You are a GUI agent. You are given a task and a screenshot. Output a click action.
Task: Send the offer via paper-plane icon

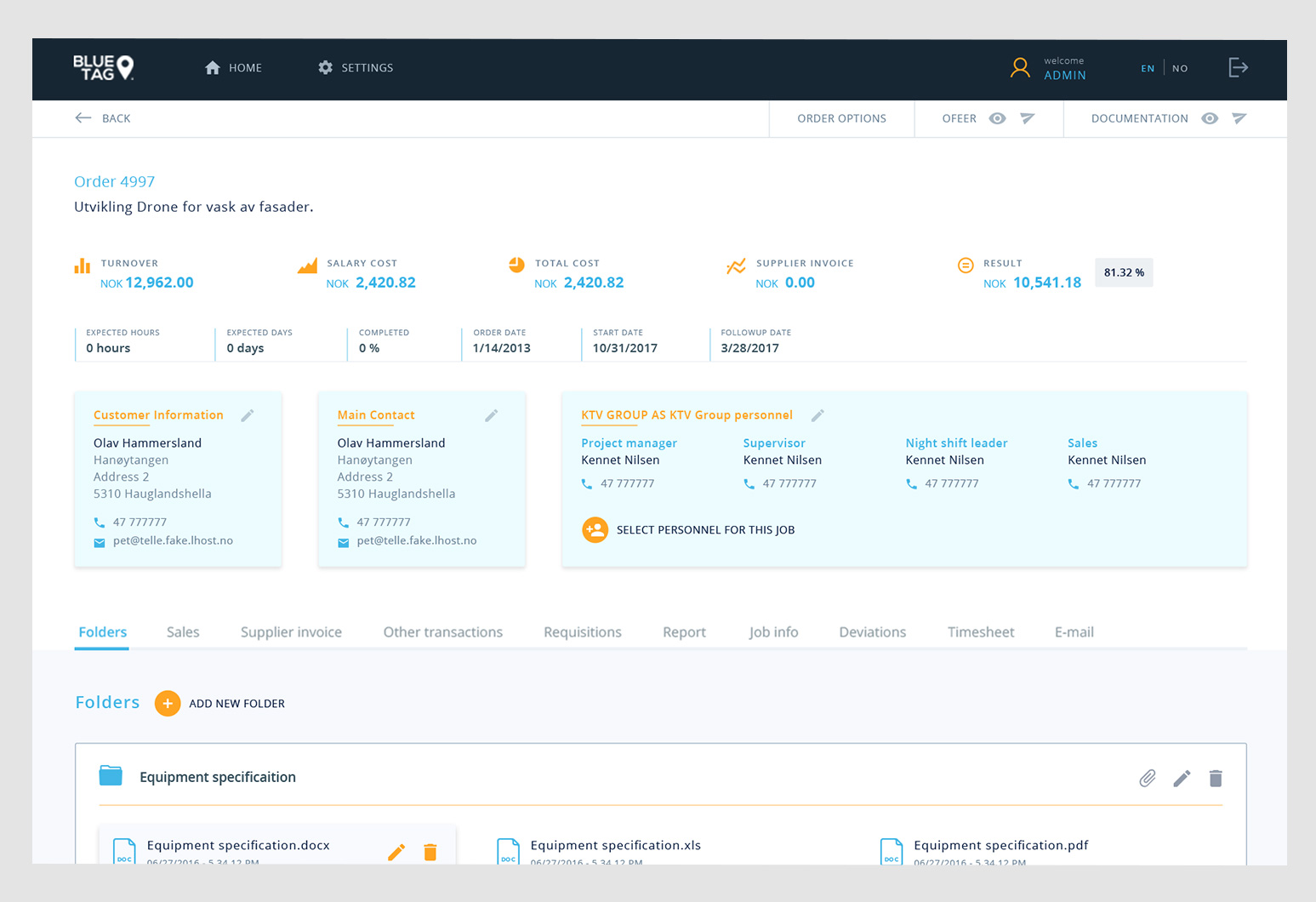click(x=1028, y=118)
